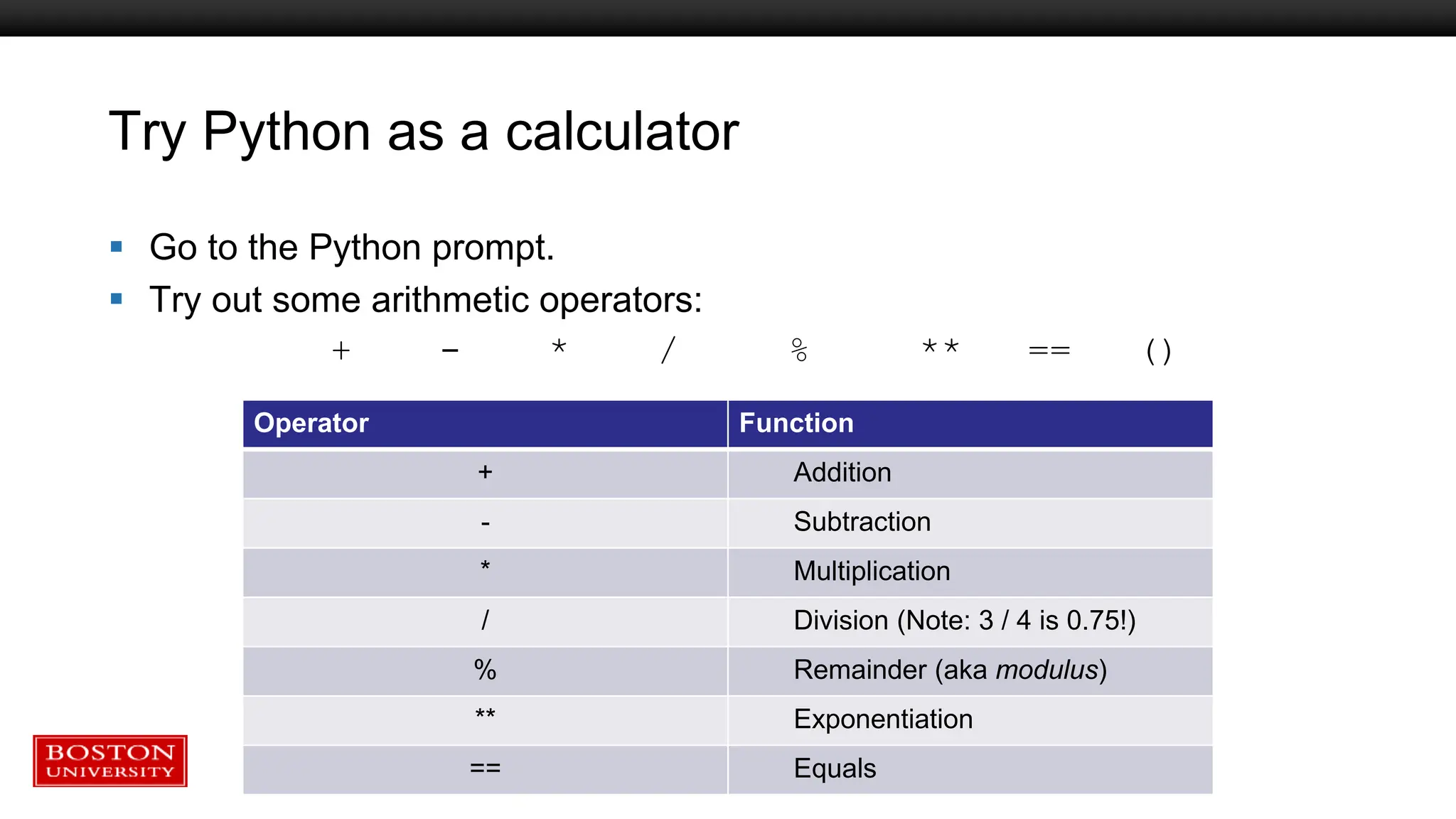Click the forward slash above the table

coord(668,350)
